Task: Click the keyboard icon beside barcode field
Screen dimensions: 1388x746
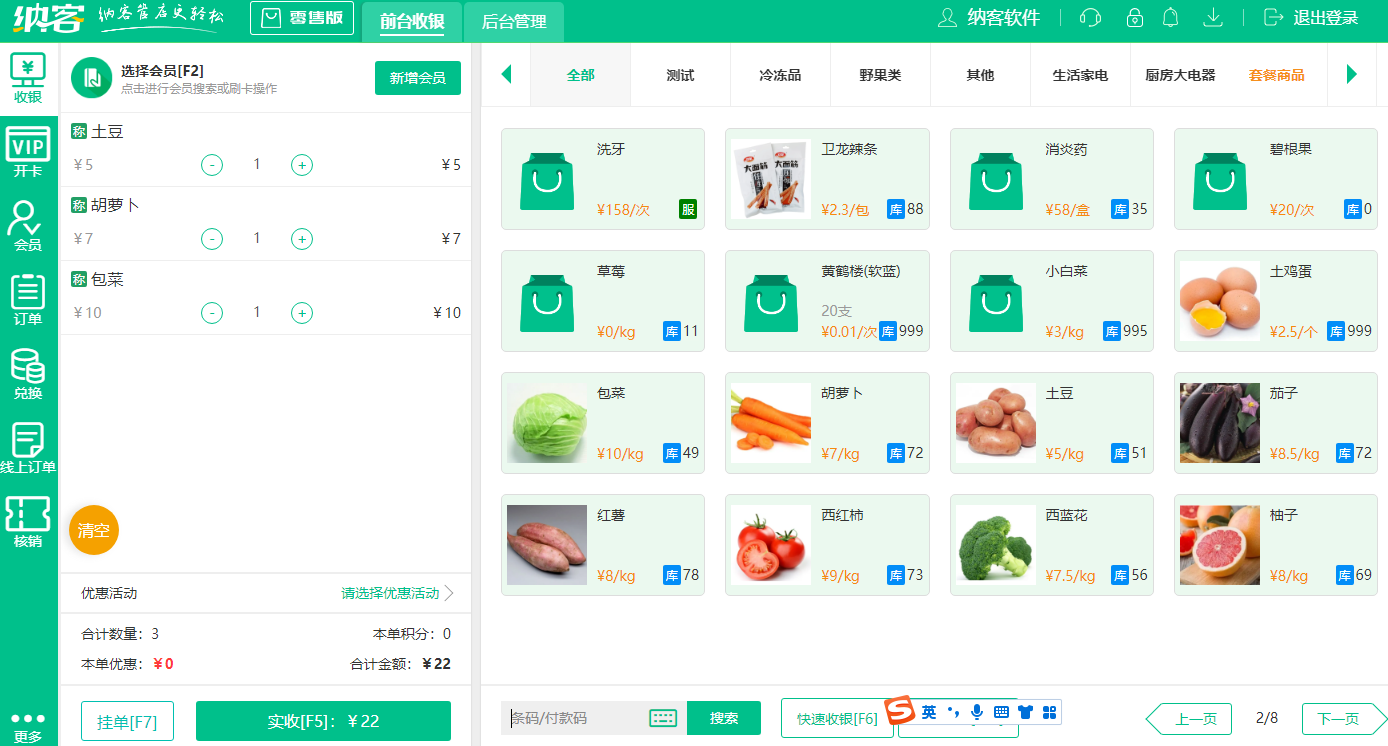Action: (663, 718)
